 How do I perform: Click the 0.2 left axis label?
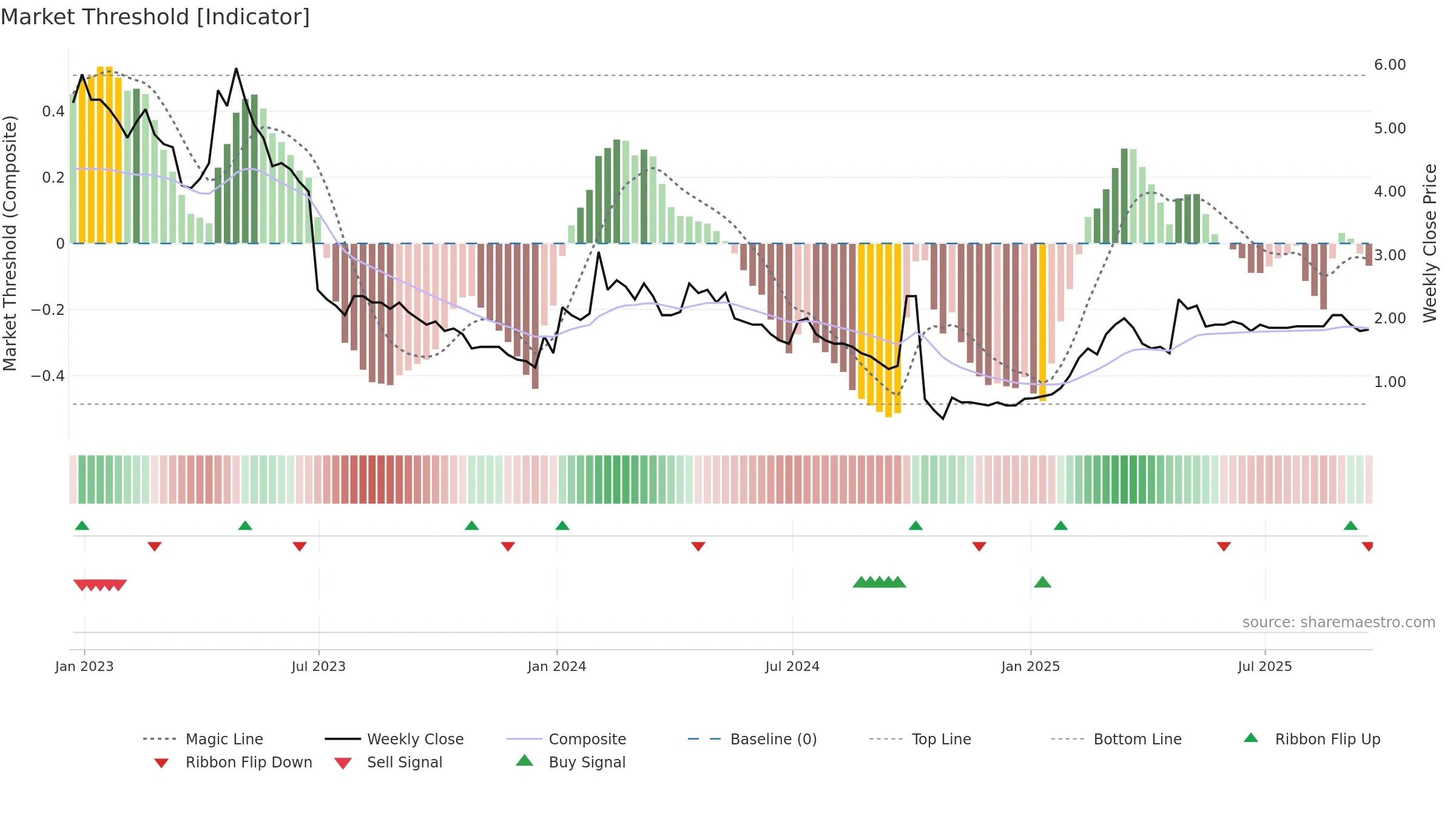53,178
